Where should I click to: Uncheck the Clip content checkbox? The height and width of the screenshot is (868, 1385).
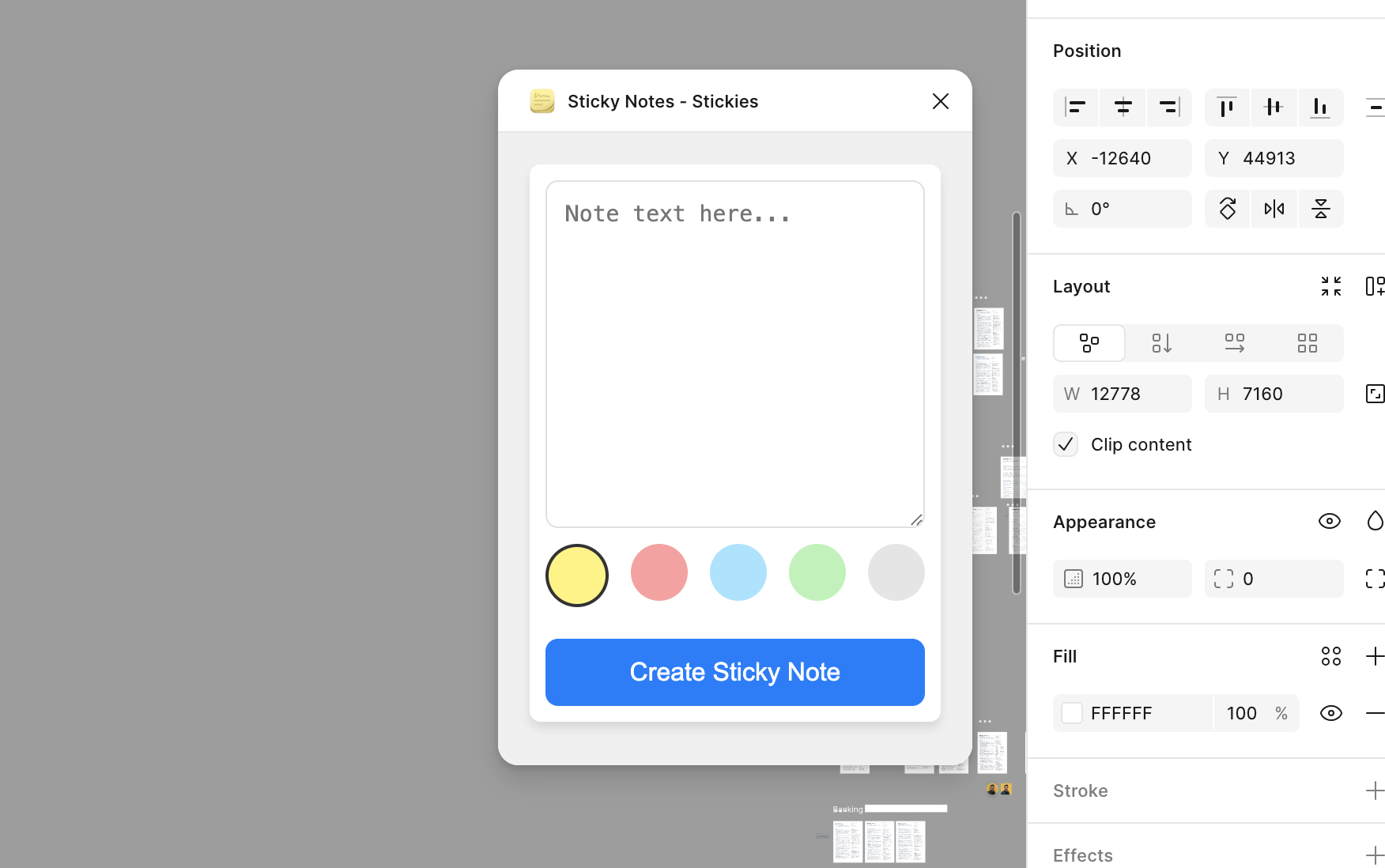1066,444
